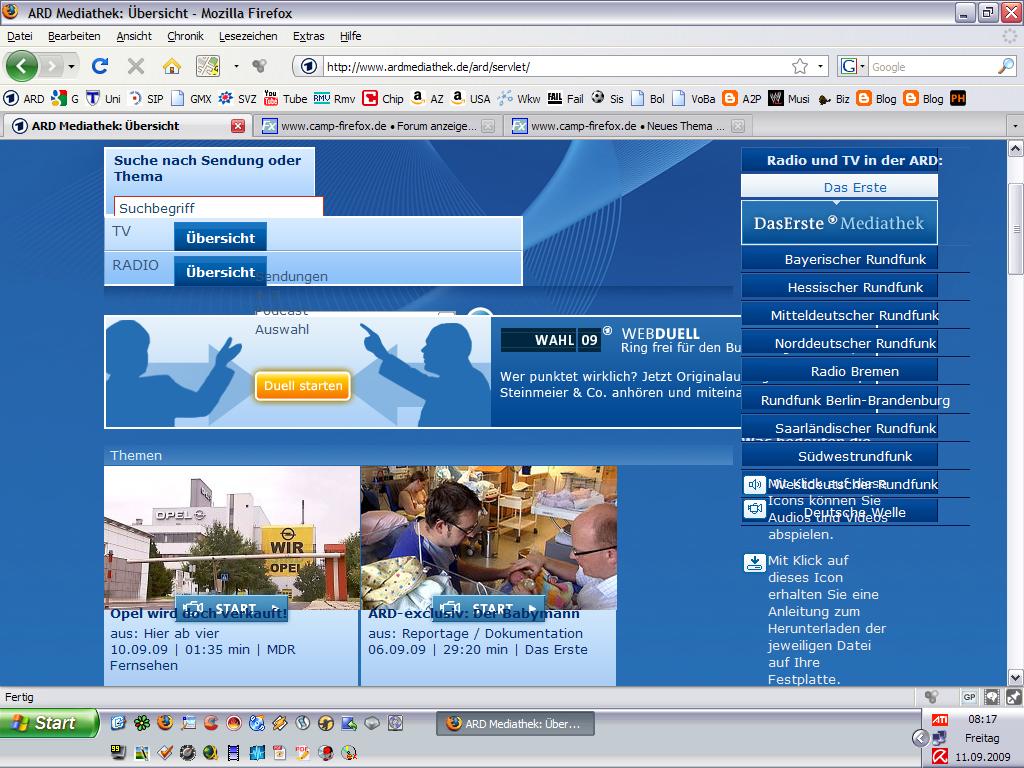The image size is (1024, 768).
Task: Click the 'Duell starten' button
Action: click(303, 385)
